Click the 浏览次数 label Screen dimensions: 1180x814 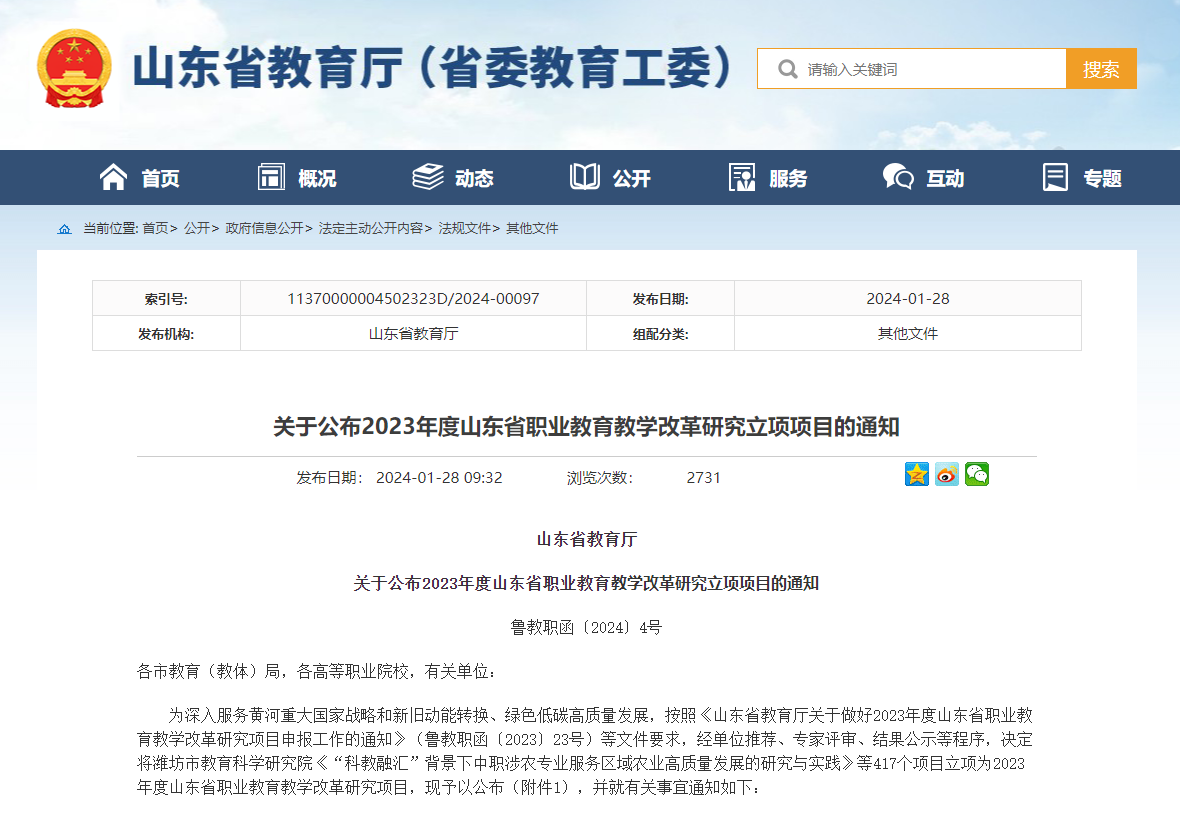pyautogui.click(x=600, y=478)
